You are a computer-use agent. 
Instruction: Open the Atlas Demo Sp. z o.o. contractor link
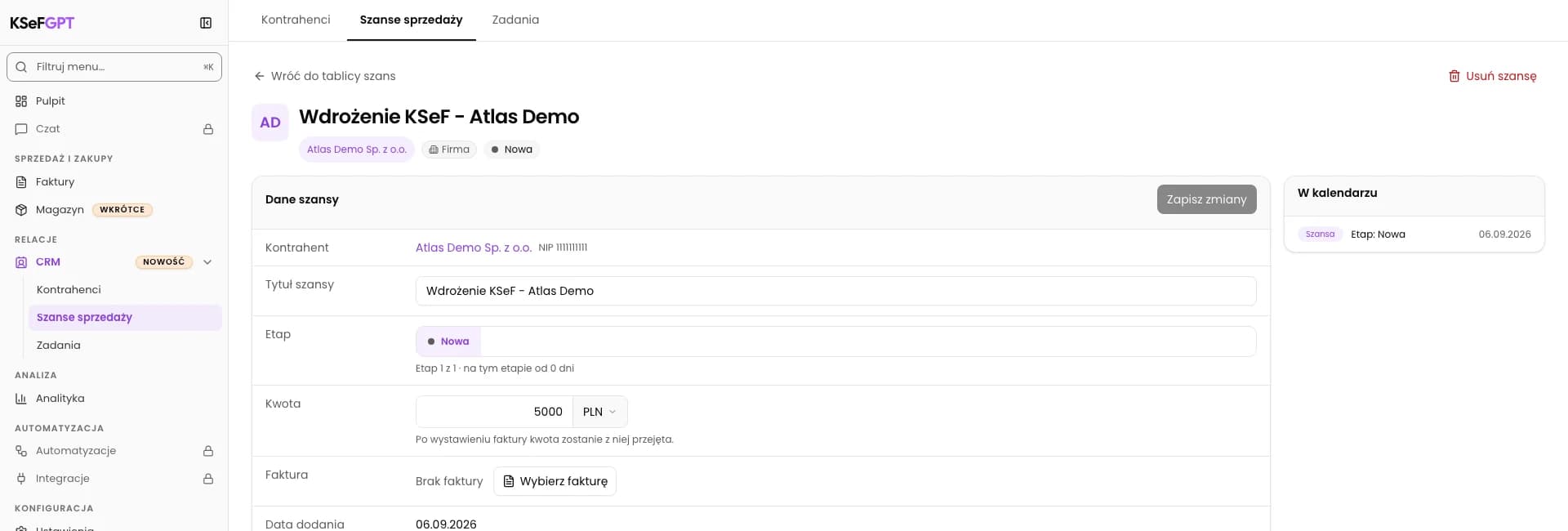474,248
